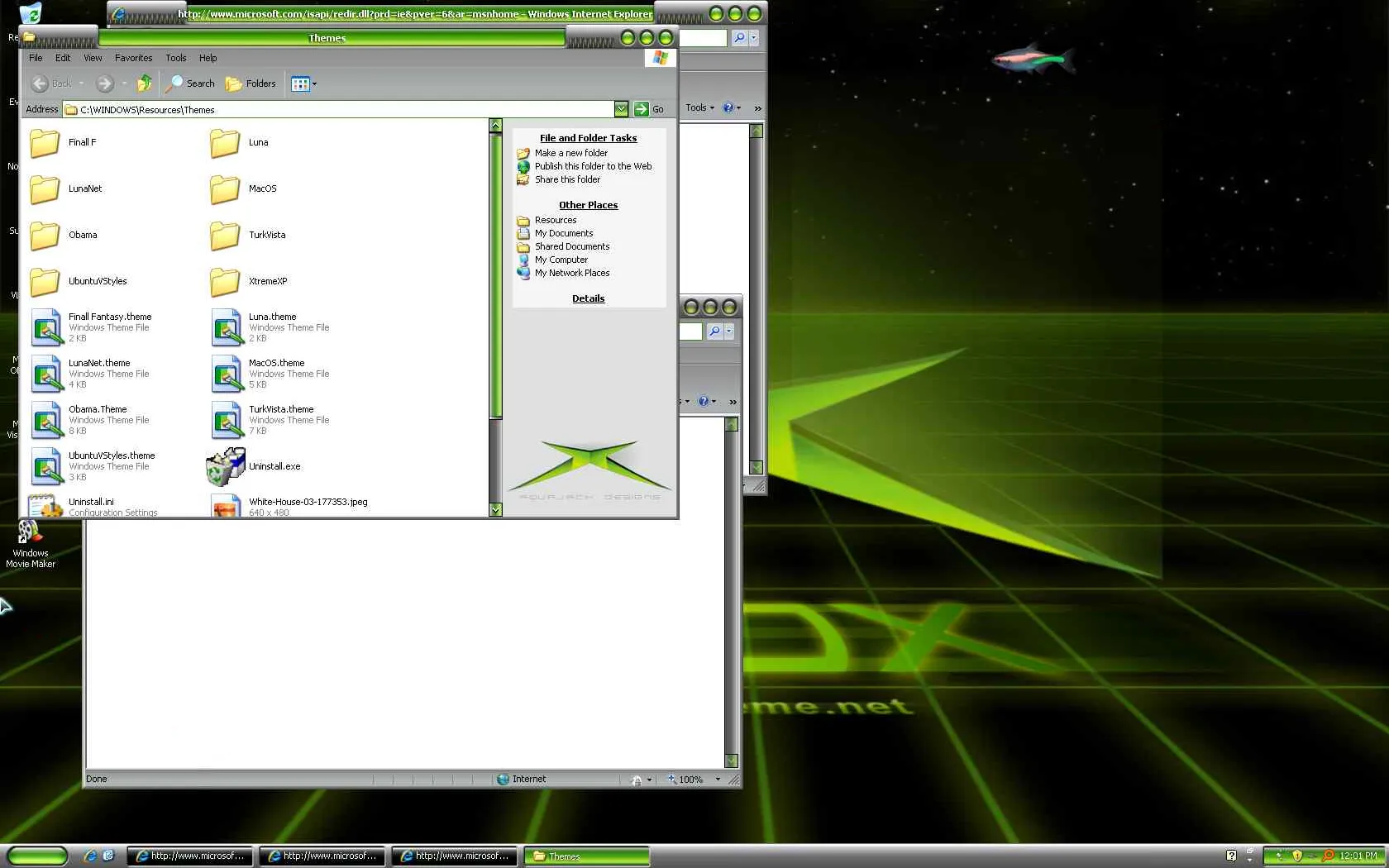Open the UbuntuVStyles folder
The height and width of the screenshot is (868, 1389).
[x=45, y=282]
